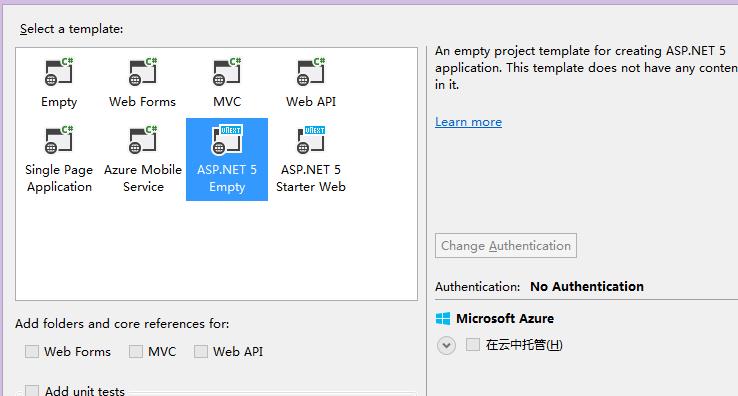Select Azure Mobile Service template icon
The width and height of the screenshot is (738, 396).
pyautogui.click(x=143, y=139)
